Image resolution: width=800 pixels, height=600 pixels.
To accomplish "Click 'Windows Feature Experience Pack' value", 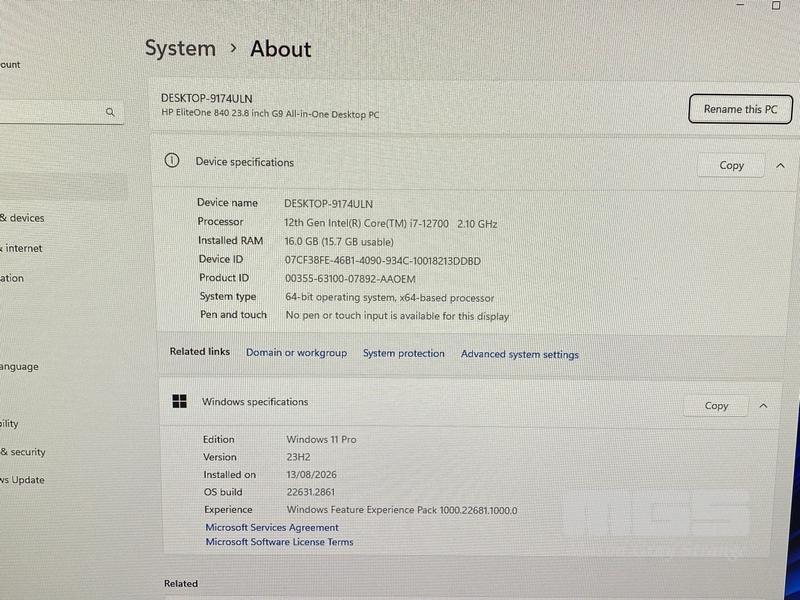I will tap(402, 510).
